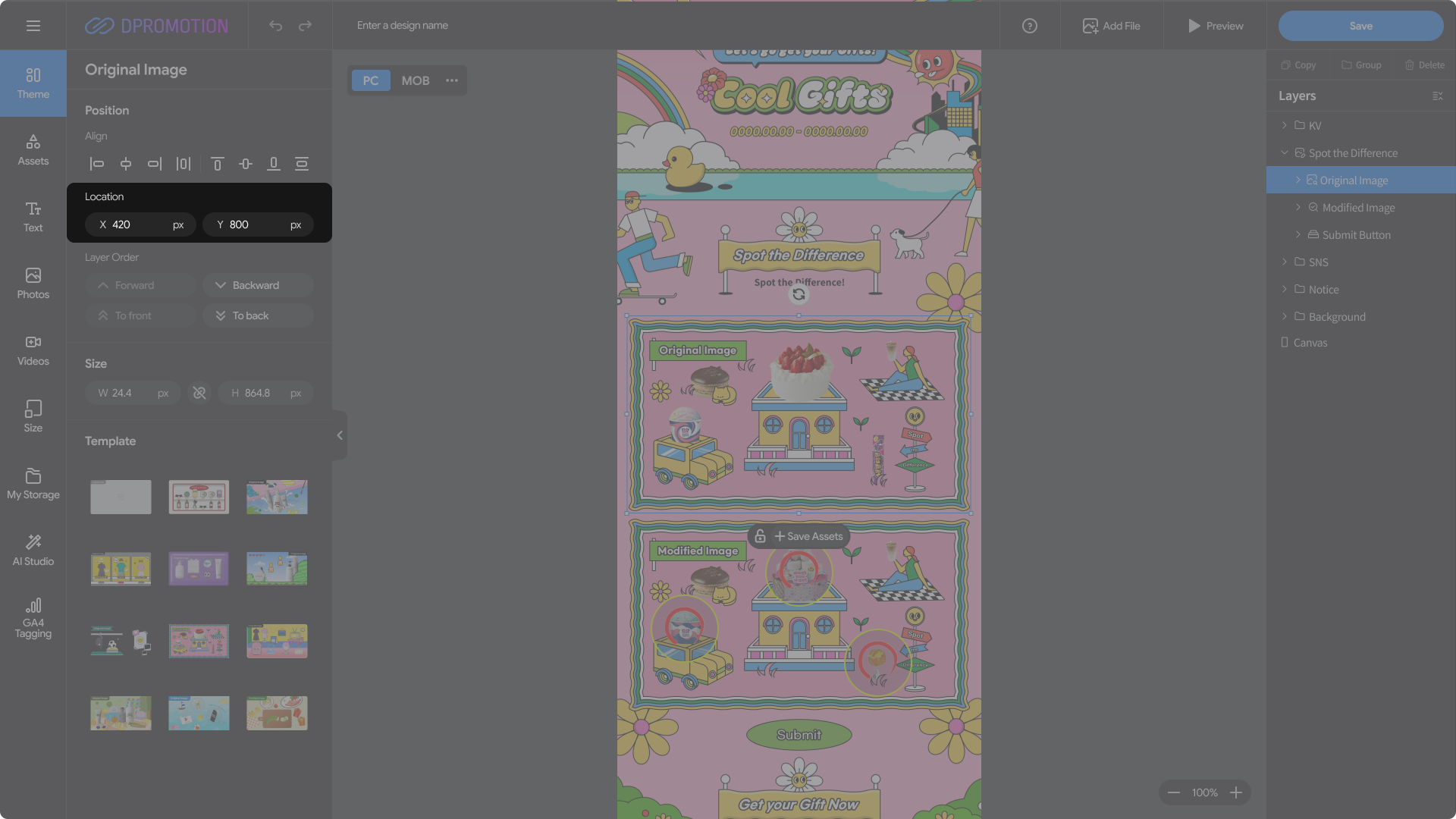
Task: Click the zoom in plus icon
Action: point(1236,792)
